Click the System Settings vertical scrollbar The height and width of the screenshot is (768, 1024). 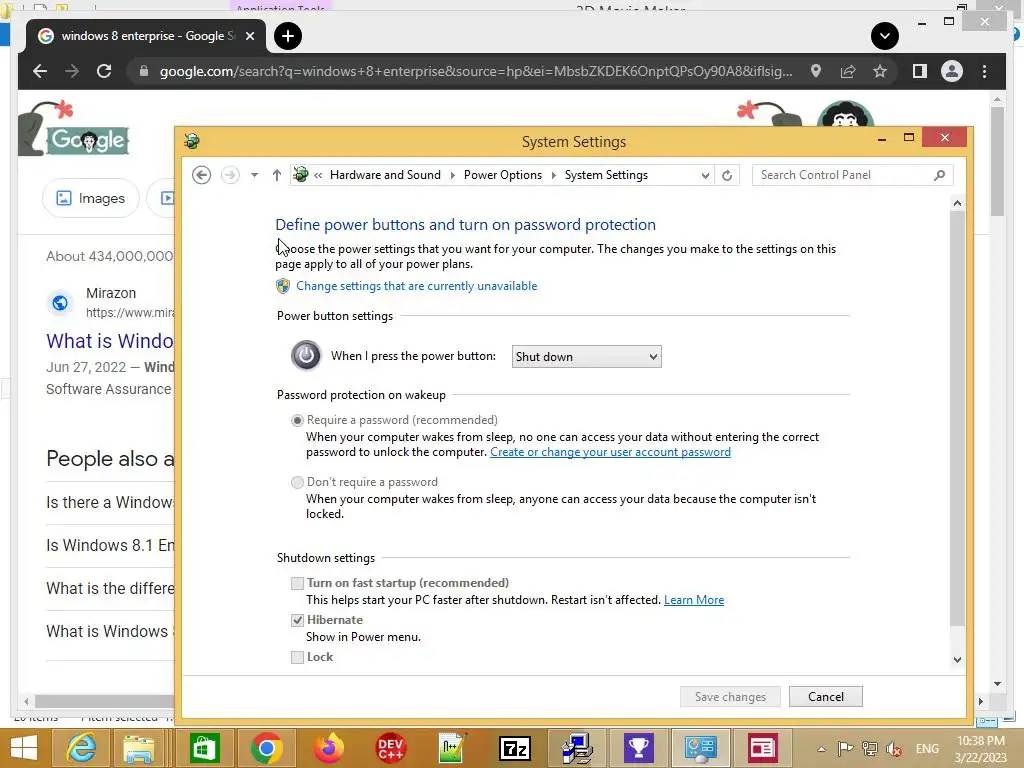coord(957,418)
